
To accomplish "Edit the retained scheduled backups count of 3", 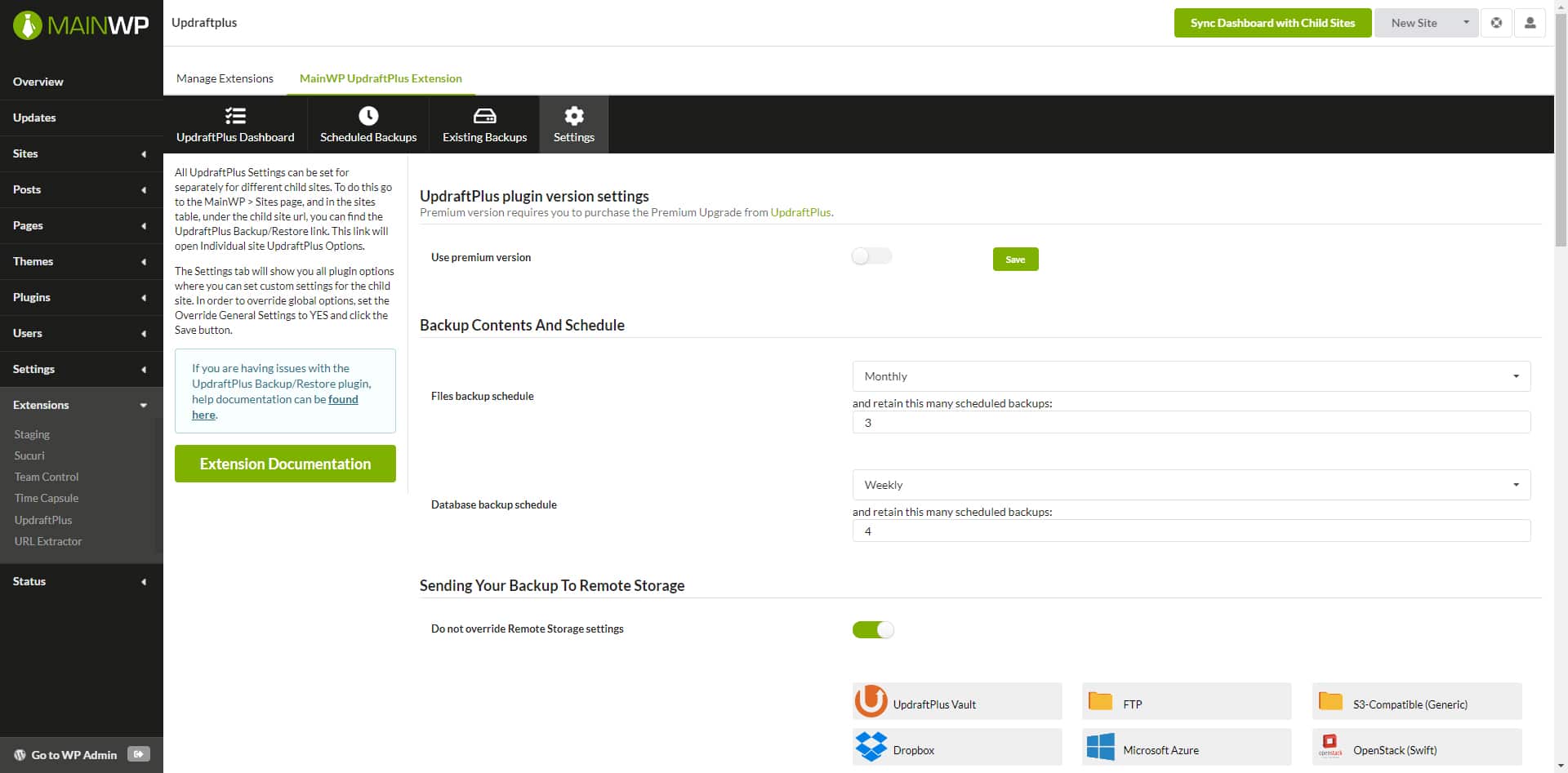I will pyautogui.click(x=1190, y=422).
